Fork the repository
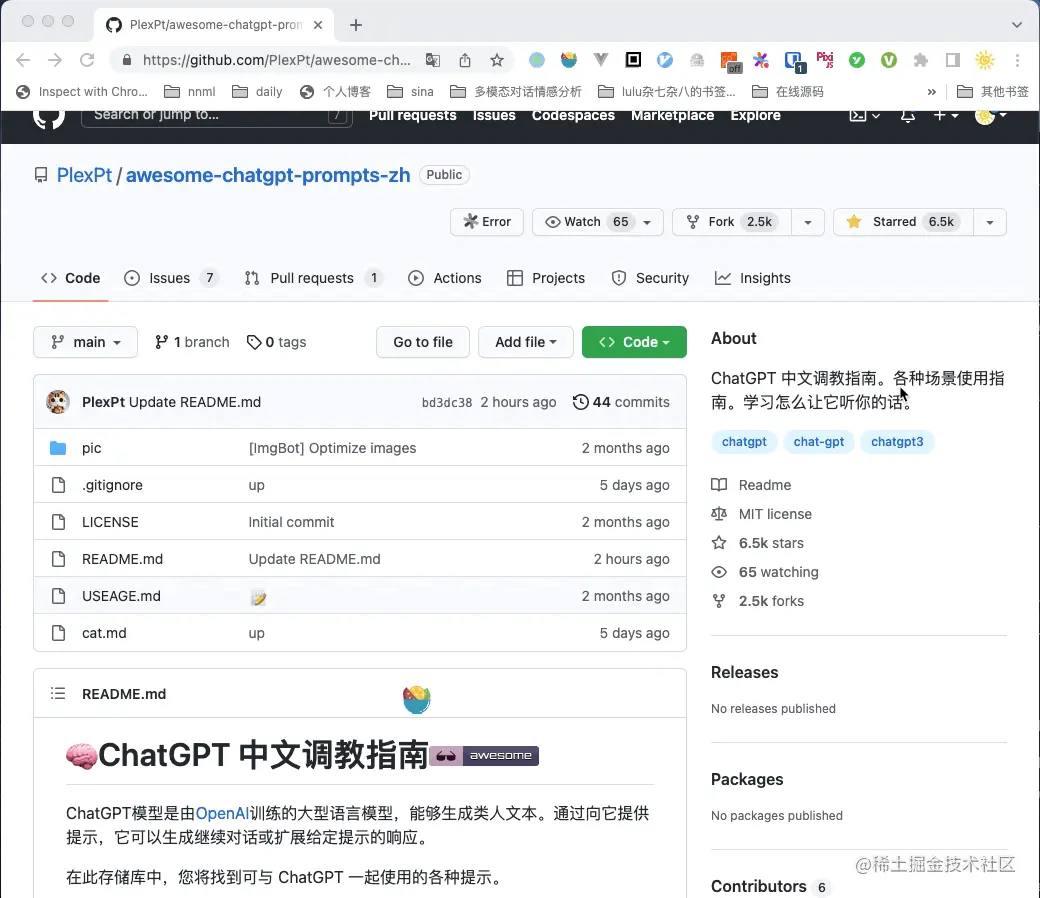 click(732, 222)
